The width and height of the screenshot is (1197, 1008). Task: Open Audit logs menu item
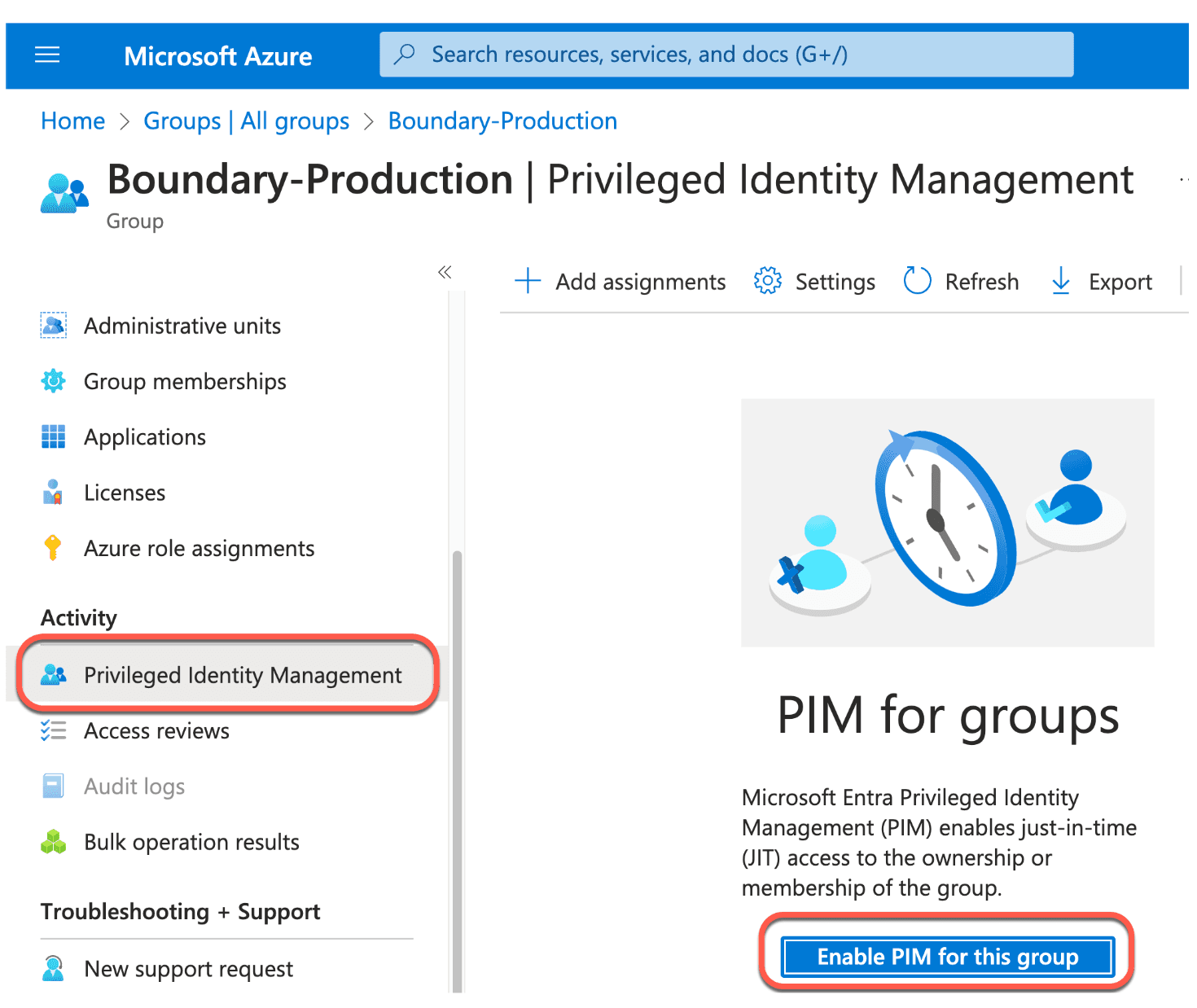tap(134, 787)
